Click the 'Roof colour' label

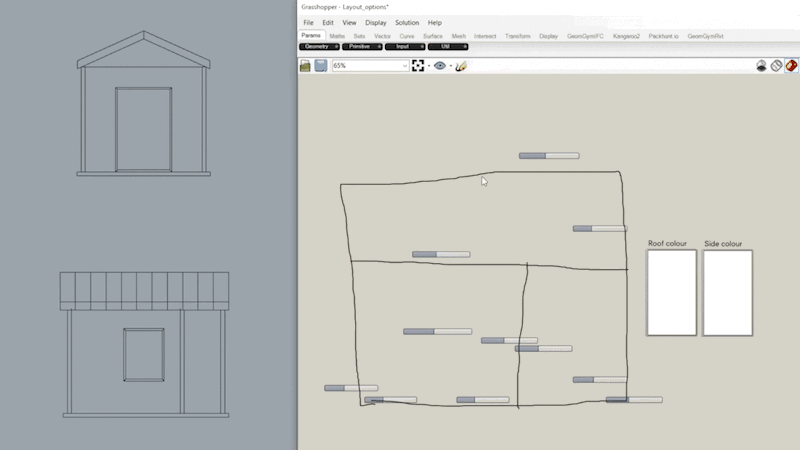pos(667,243)
